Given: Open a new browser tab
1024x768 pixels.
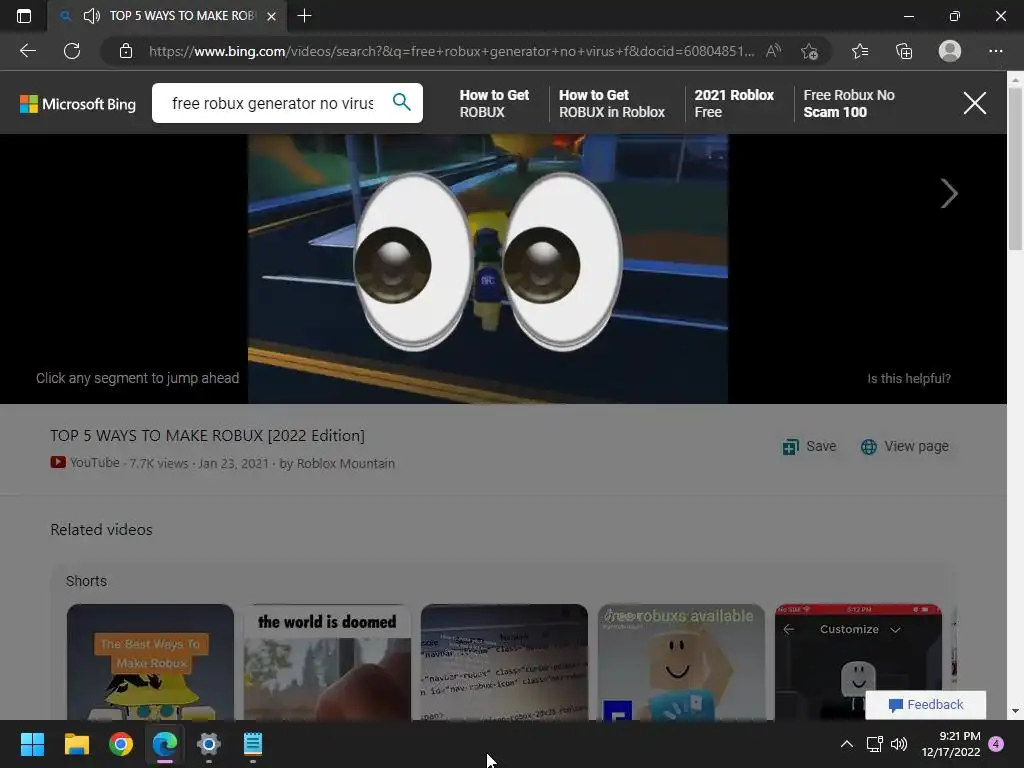Looking at the screenshot, I should tap(304, 16).
